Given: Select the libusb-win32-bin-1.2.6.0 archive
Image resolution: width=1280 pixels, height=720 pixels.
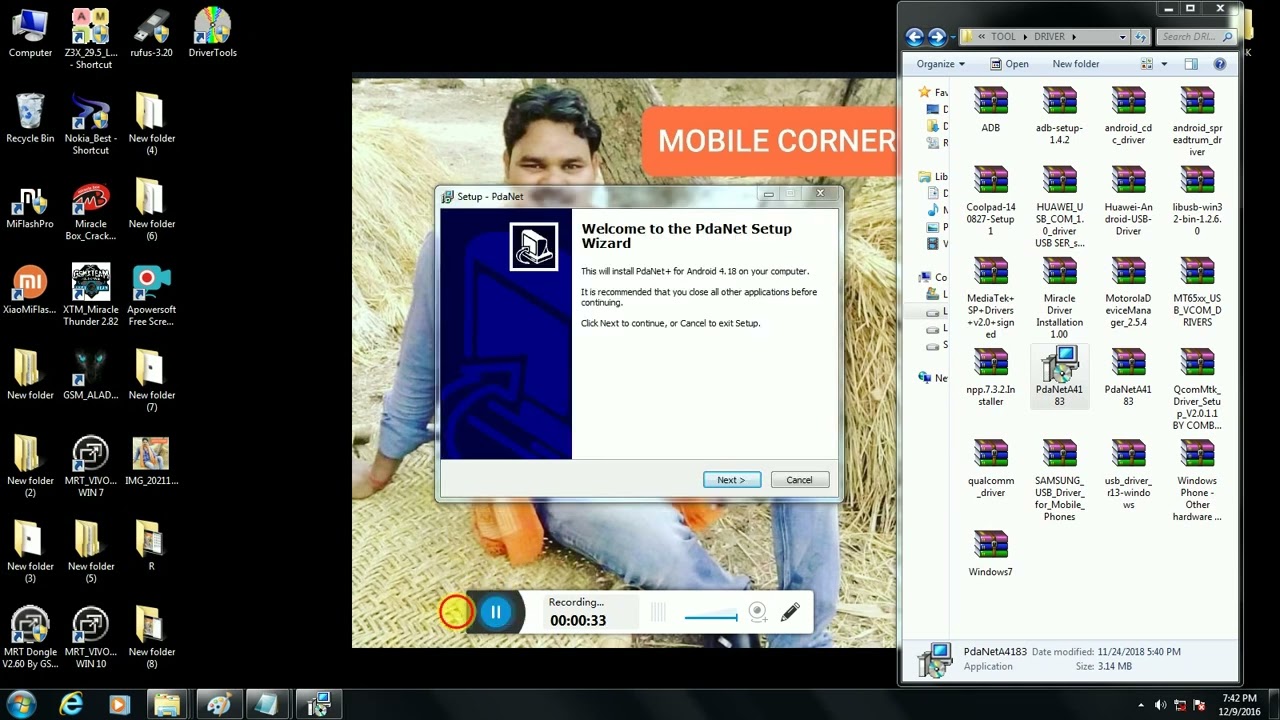Looking at the screenshot, I should pyautogui.click(x=1197, y=201).
